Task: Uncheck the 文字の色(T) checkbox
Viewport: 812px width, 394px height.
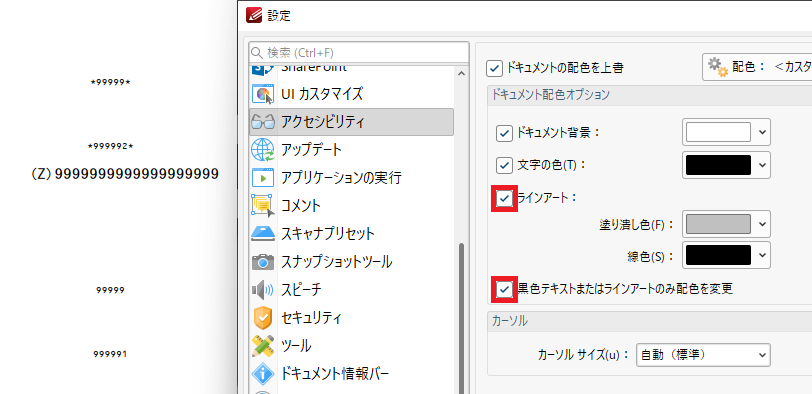Action: (504, 166)
